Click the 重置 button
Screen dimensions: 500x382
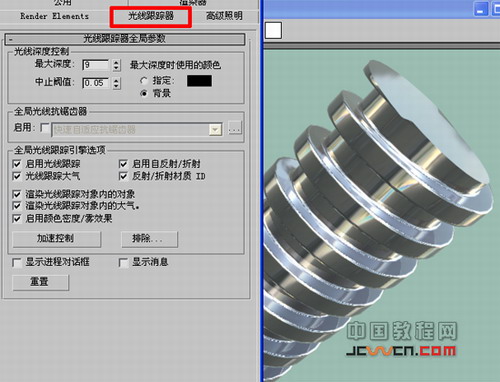pyautogui.click(x=40, y=282)
